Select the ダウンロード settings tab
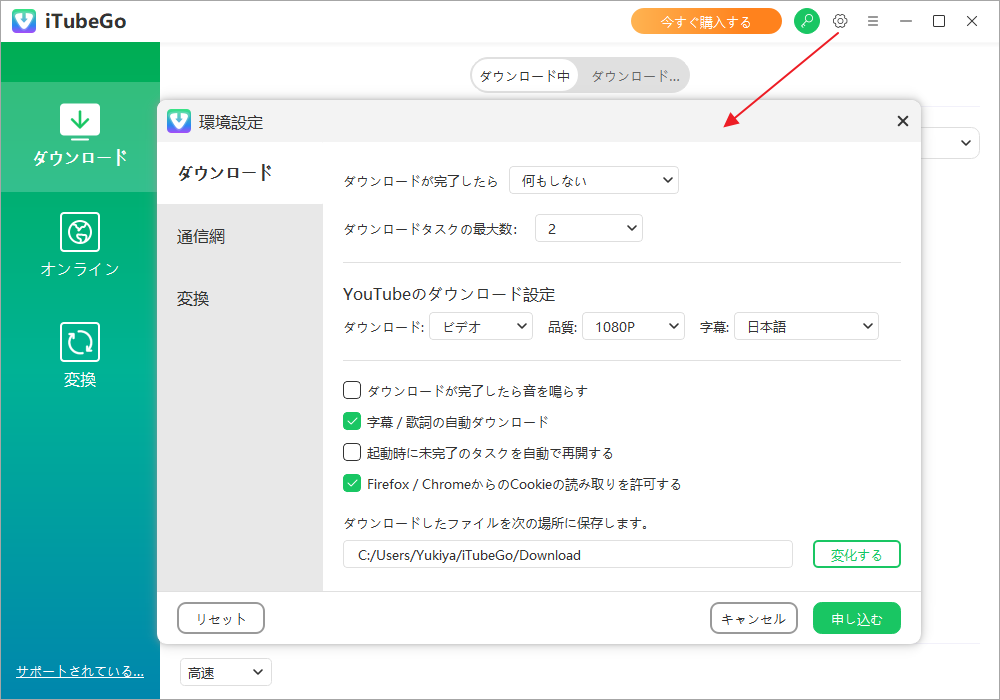The width and height of the screenshot is (1000, 700). point(240,173)
